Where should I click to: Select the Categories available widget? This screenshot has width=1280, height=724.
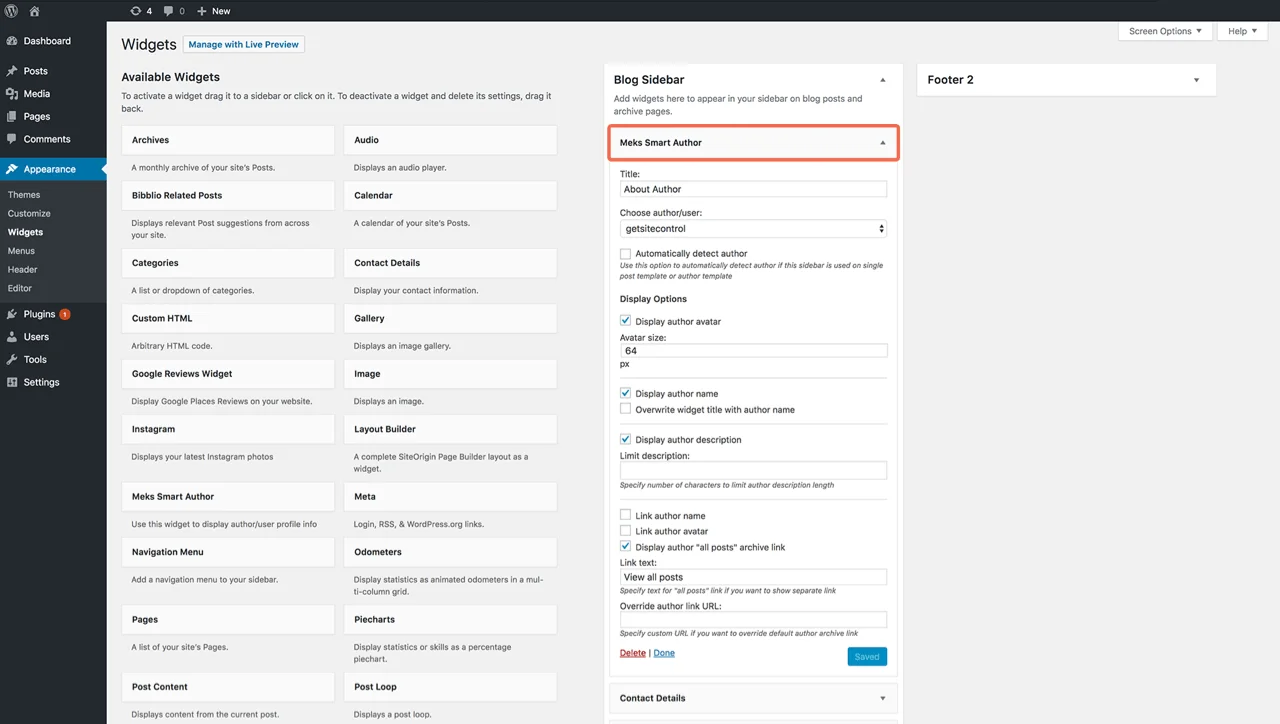click(x=228, y=263)
